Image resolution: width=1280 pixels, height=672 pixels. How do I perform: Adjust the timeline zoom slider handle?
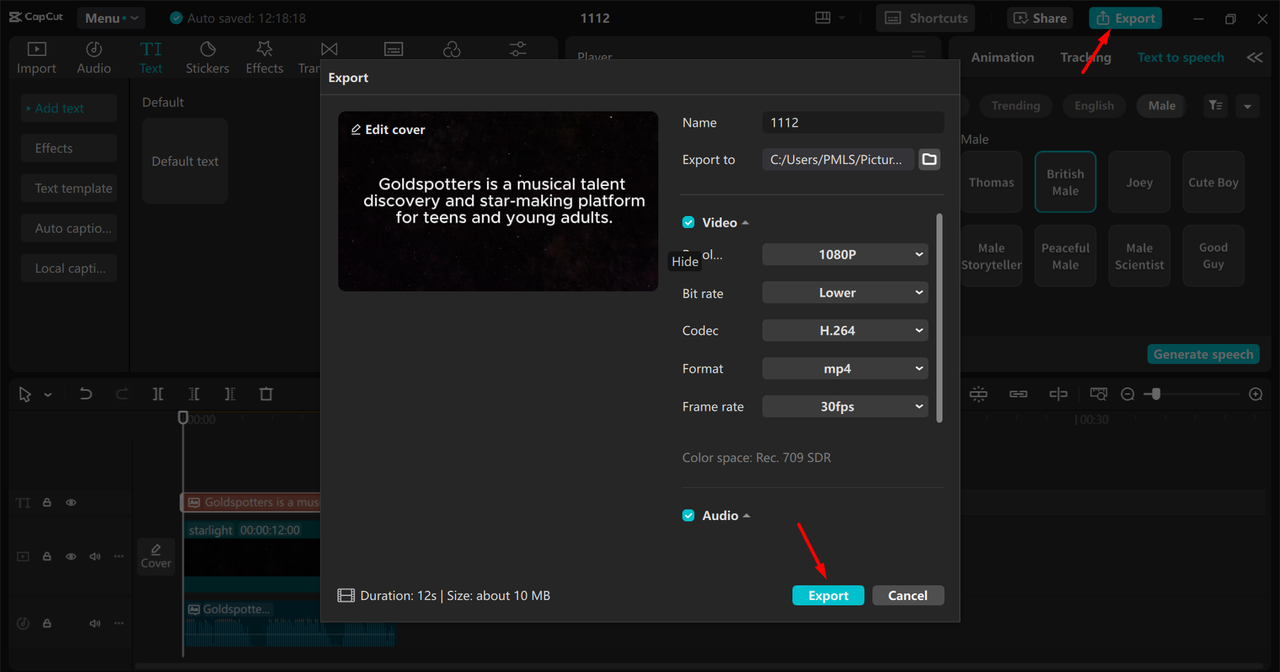click(1156, 394)
